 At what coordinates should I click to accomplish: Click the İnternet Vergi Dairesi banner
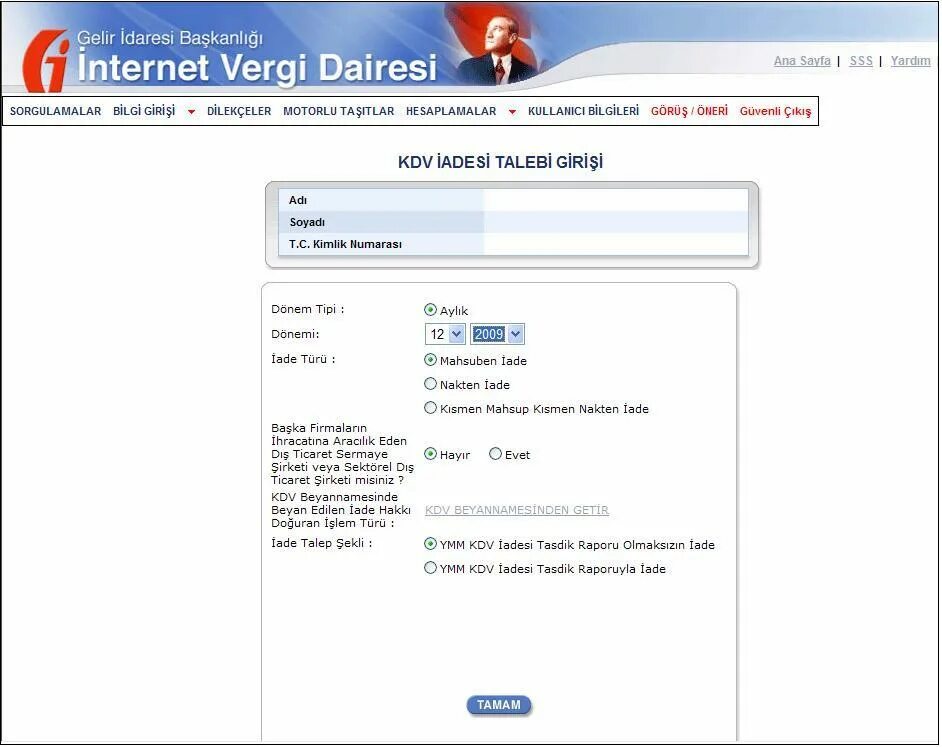point(255,68)
